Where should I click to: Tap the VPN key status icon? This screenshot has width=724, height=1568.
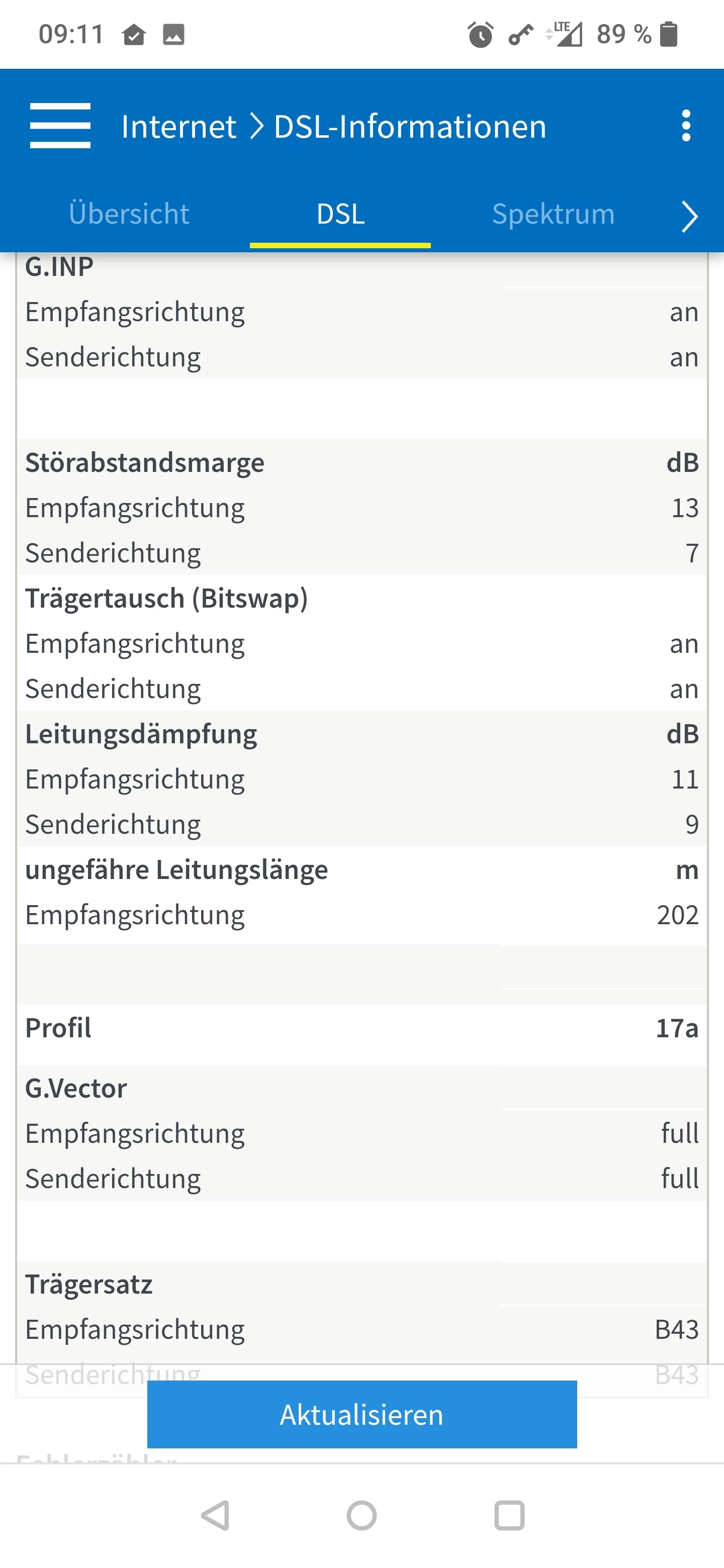click(520, 35)
